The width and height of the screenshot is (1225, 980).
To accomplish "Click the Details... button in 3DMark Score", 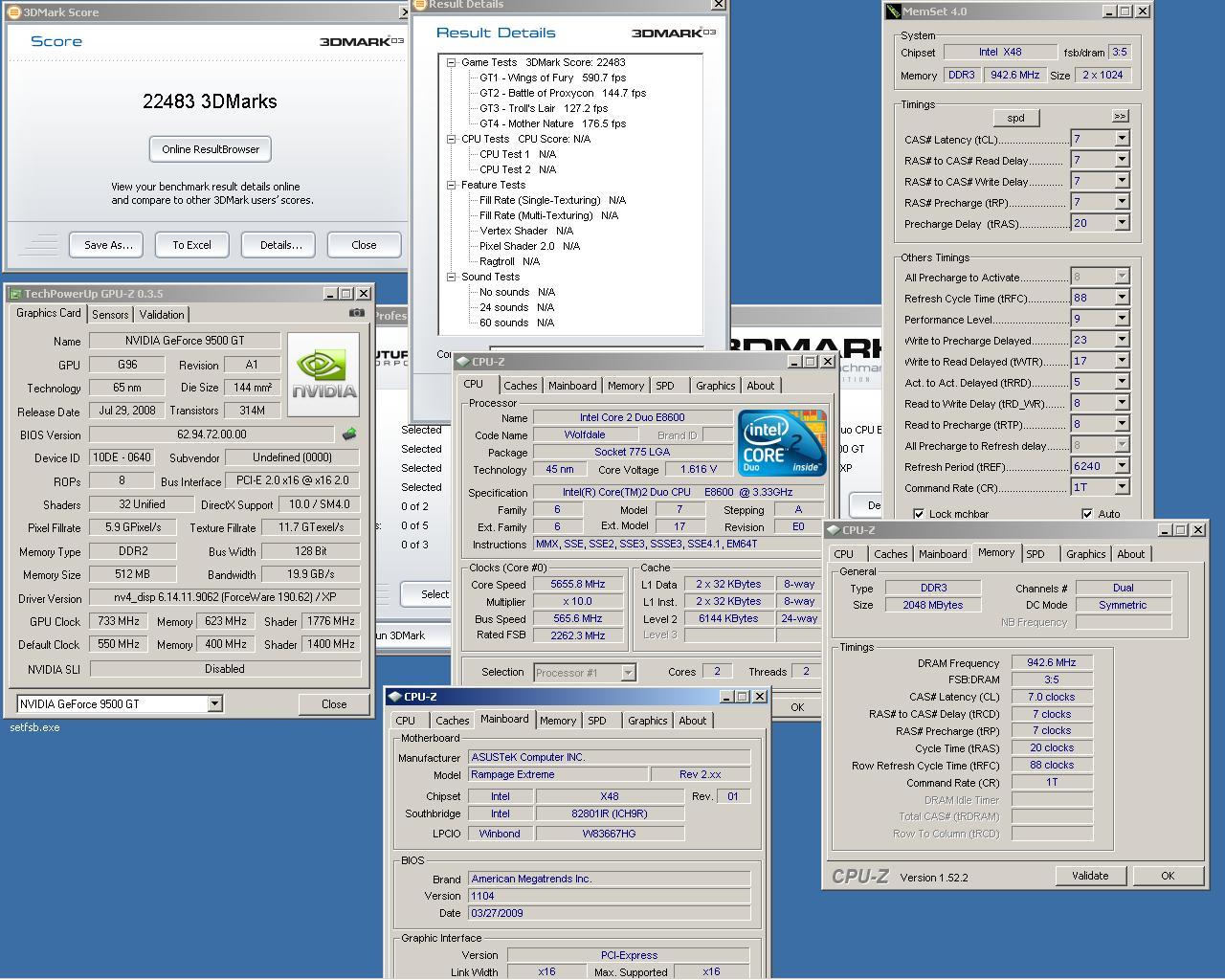I will click(280, 245).
